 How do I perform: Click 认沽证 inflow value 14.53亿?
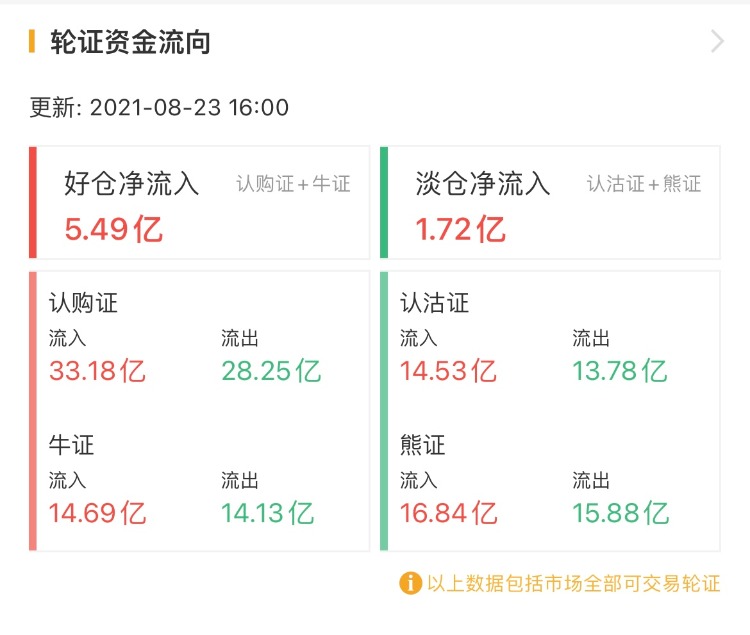tap(449, 372)
